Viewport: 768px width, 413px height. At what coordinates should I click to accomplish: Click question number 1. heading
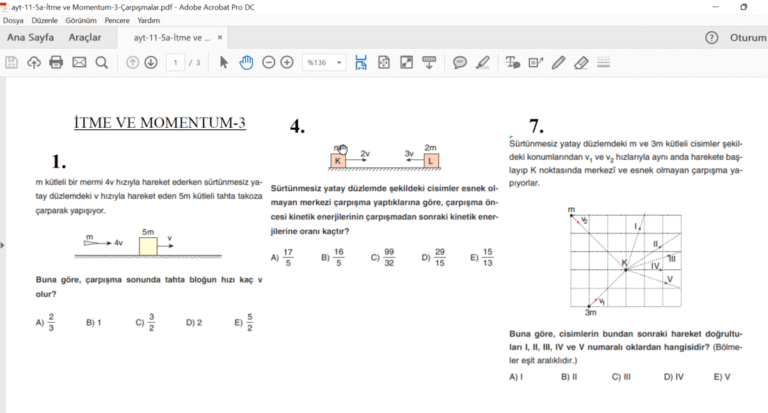[x=59, y=162]
